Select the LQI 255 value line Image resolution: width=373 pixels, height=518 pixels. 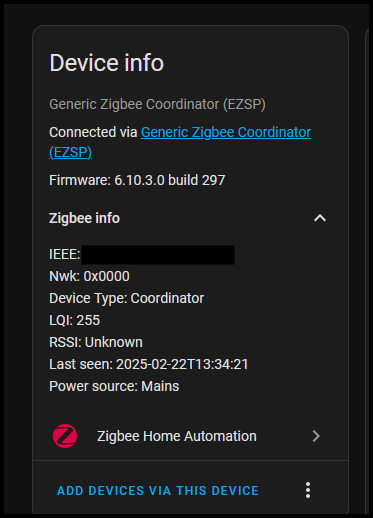tap(75, 320)
